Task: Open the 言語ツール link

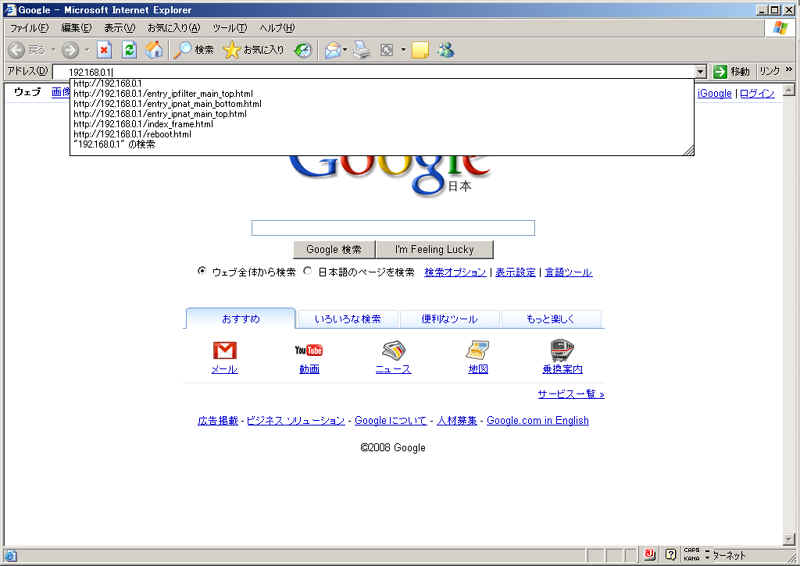Action: tap(568, 272)
